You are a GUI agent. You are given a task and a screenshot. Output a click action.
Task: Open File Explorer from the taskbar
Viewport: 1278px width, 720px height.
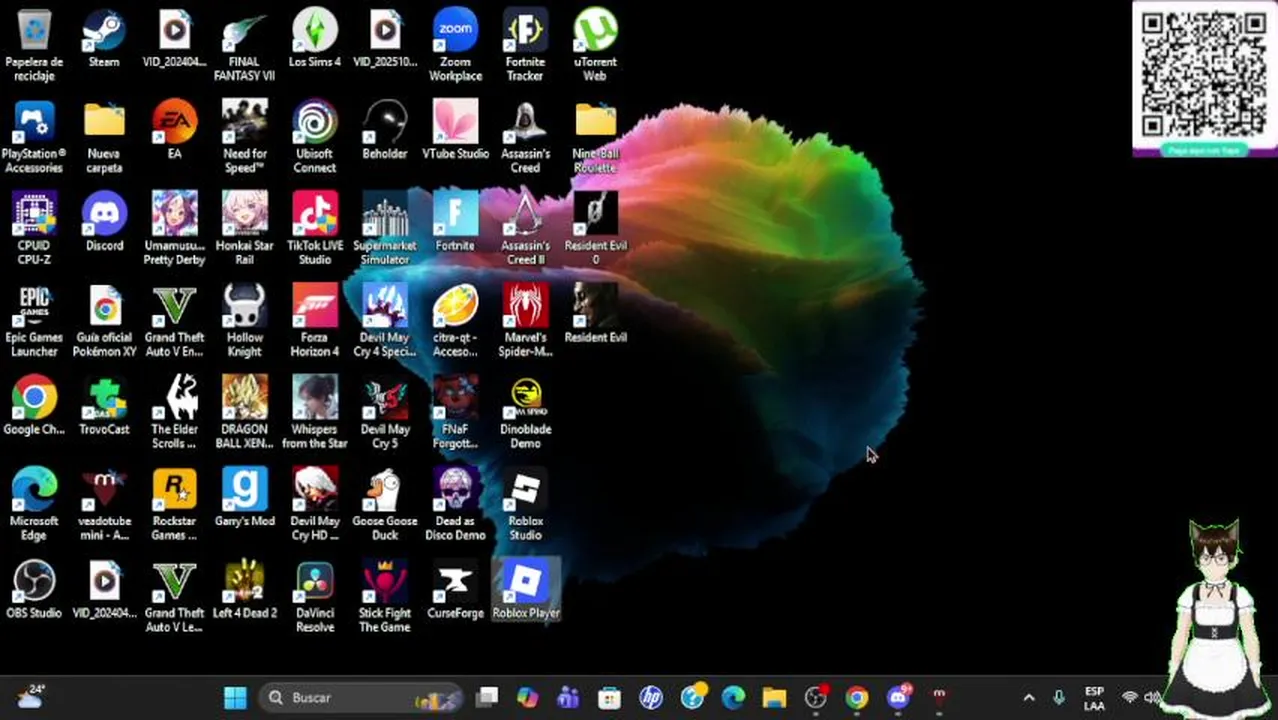pos(774,697)
